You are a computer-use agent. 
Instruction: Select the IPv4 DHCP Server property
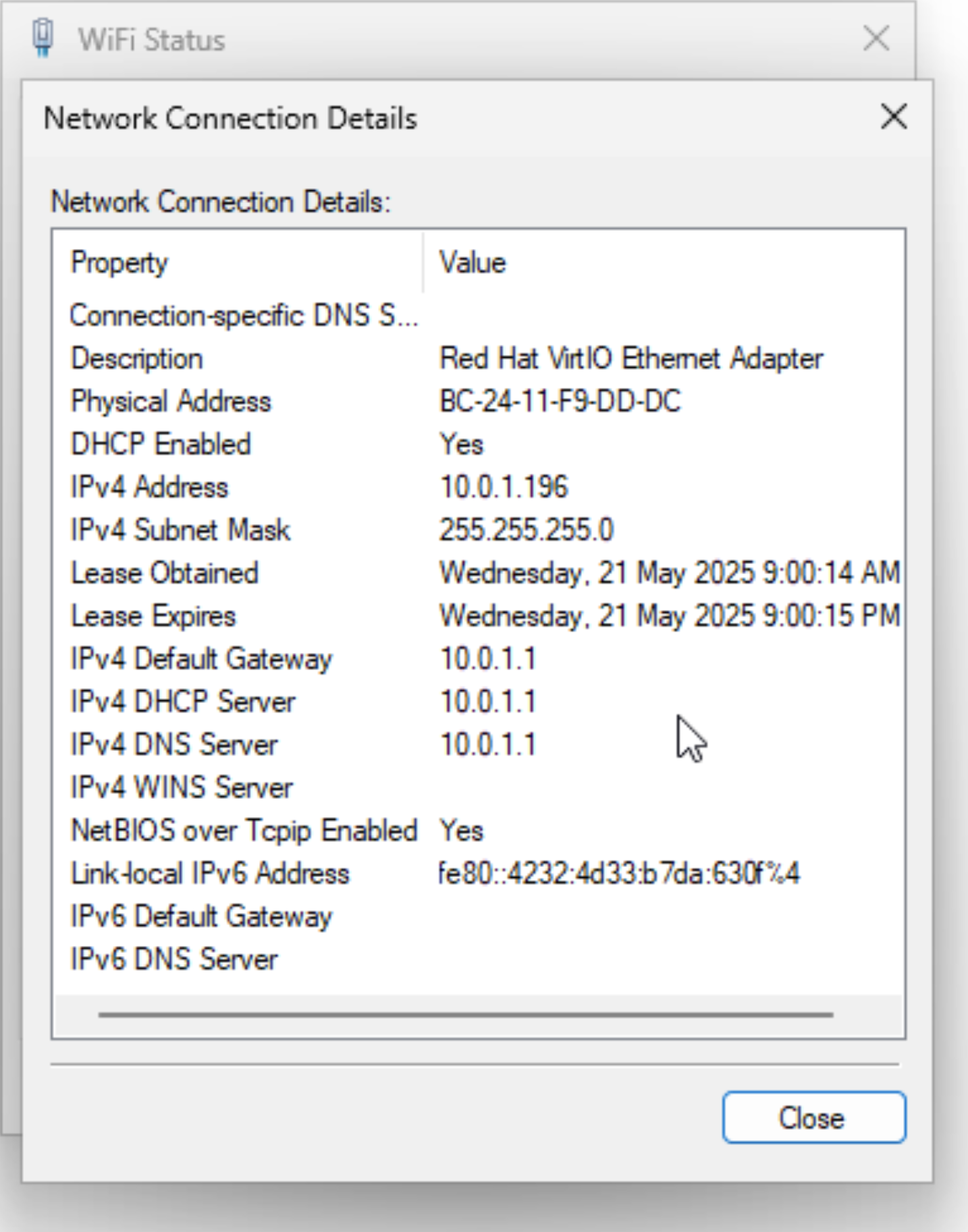pyautogui.click(x=183, y=702)
